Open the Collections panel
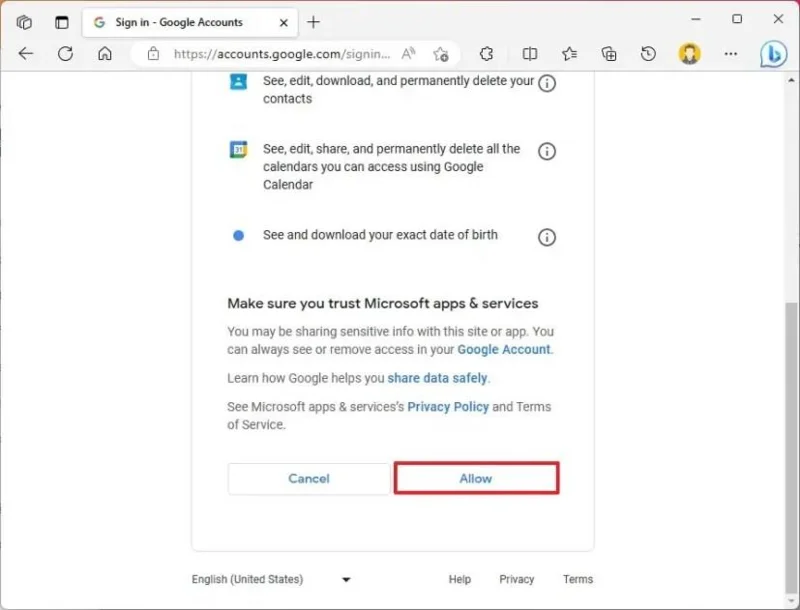This screenshot has width=800, height=610. coord(609,54)
